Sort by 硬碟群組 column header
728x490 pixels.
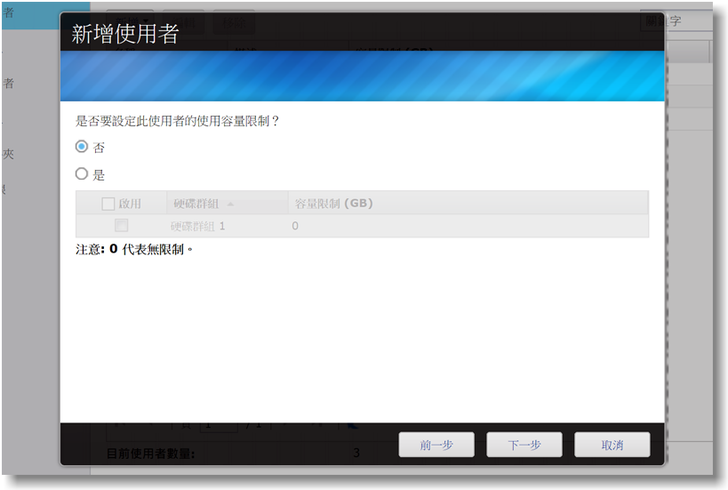[x=228, y=203]
